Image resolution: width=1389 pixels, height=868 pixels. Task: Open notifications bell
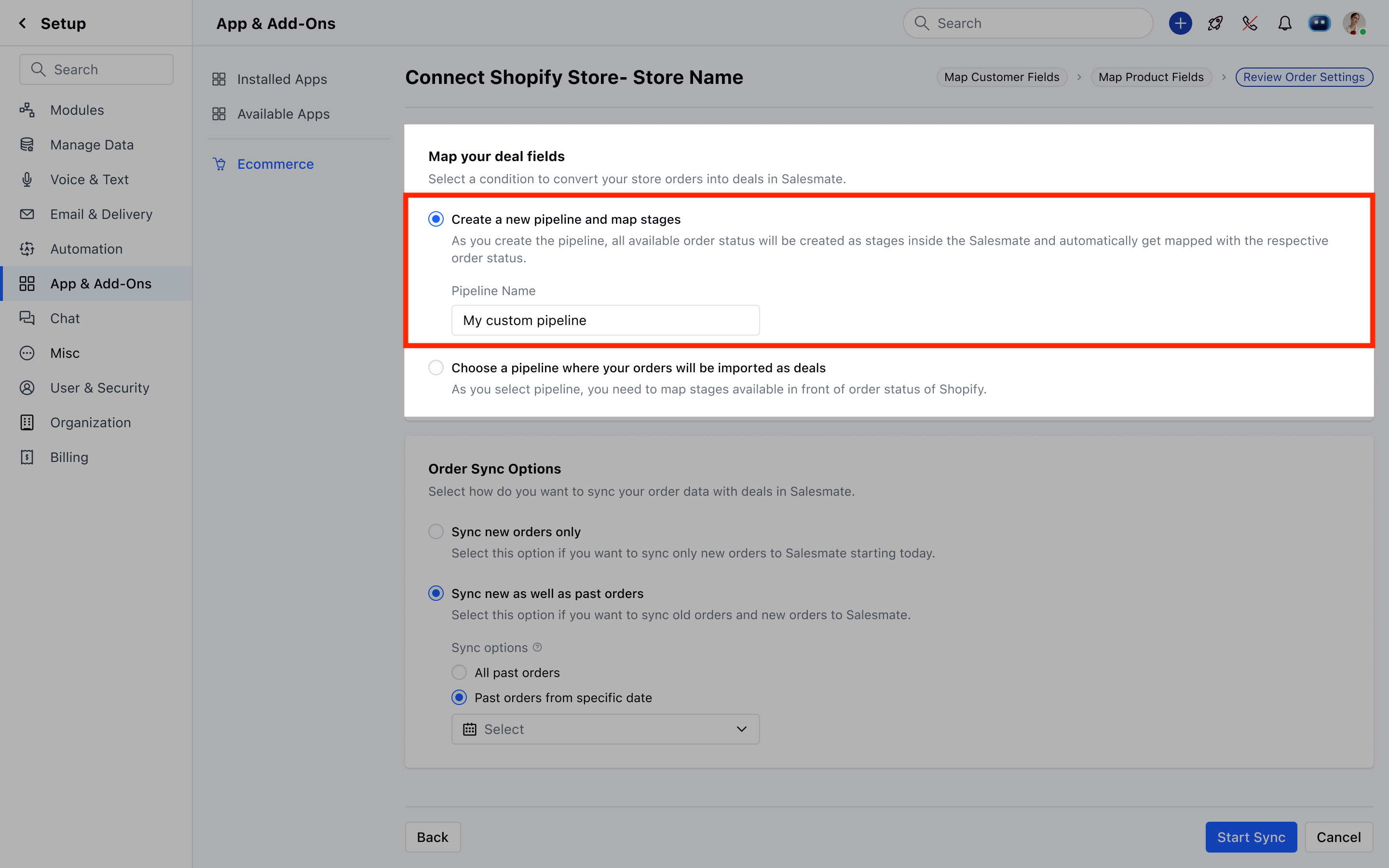pyautogui.click(x=1284, y=23)
